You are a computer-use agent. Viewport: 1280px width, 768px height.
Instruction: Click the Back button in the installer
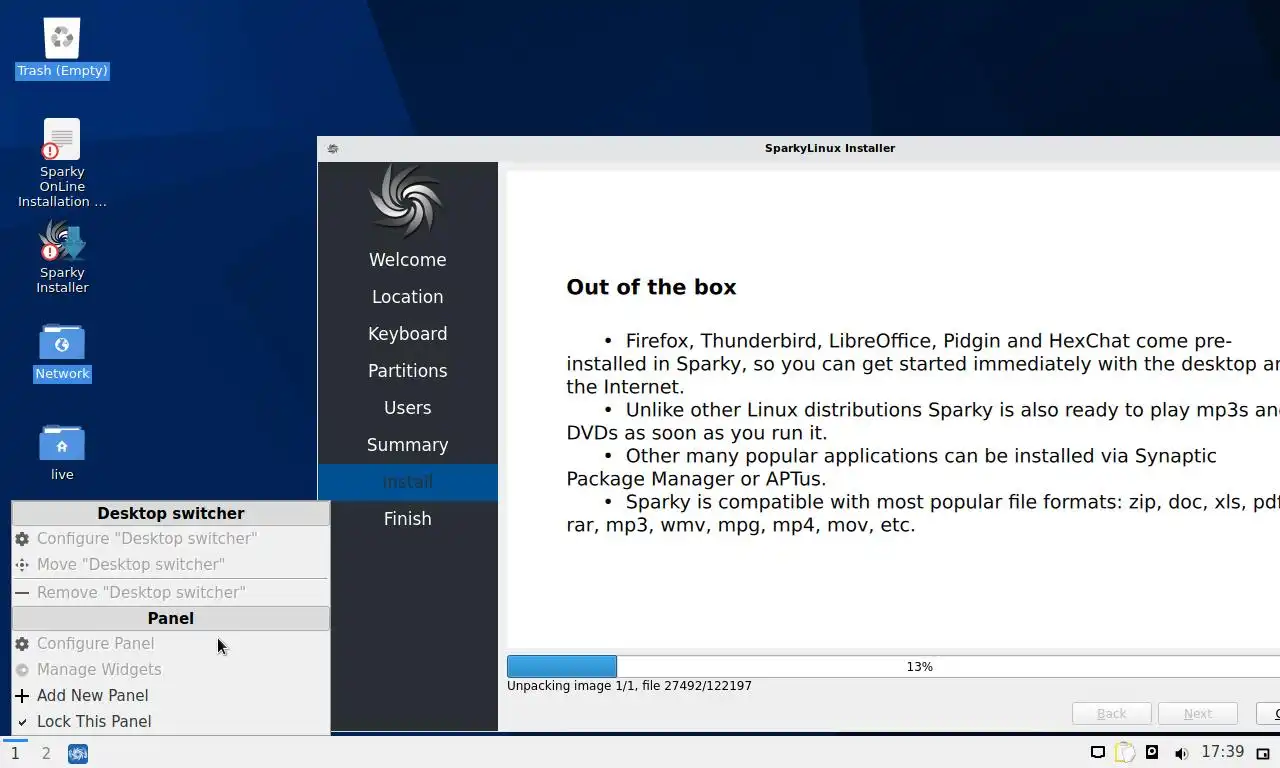(x=1112, y=713)
